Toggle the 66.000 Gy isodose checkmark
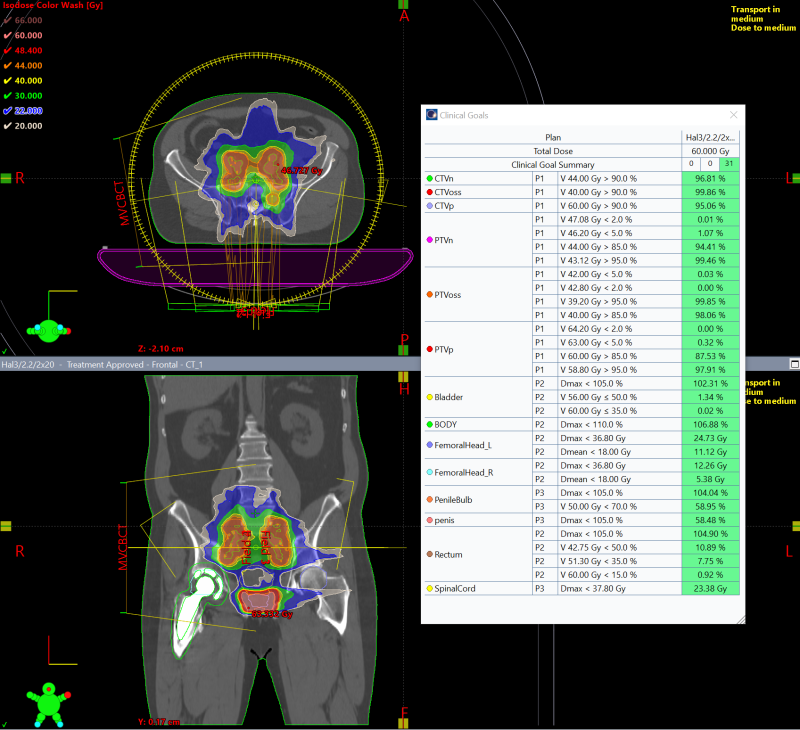Screen dimensions: 800x730 click(x=7, y=20)
